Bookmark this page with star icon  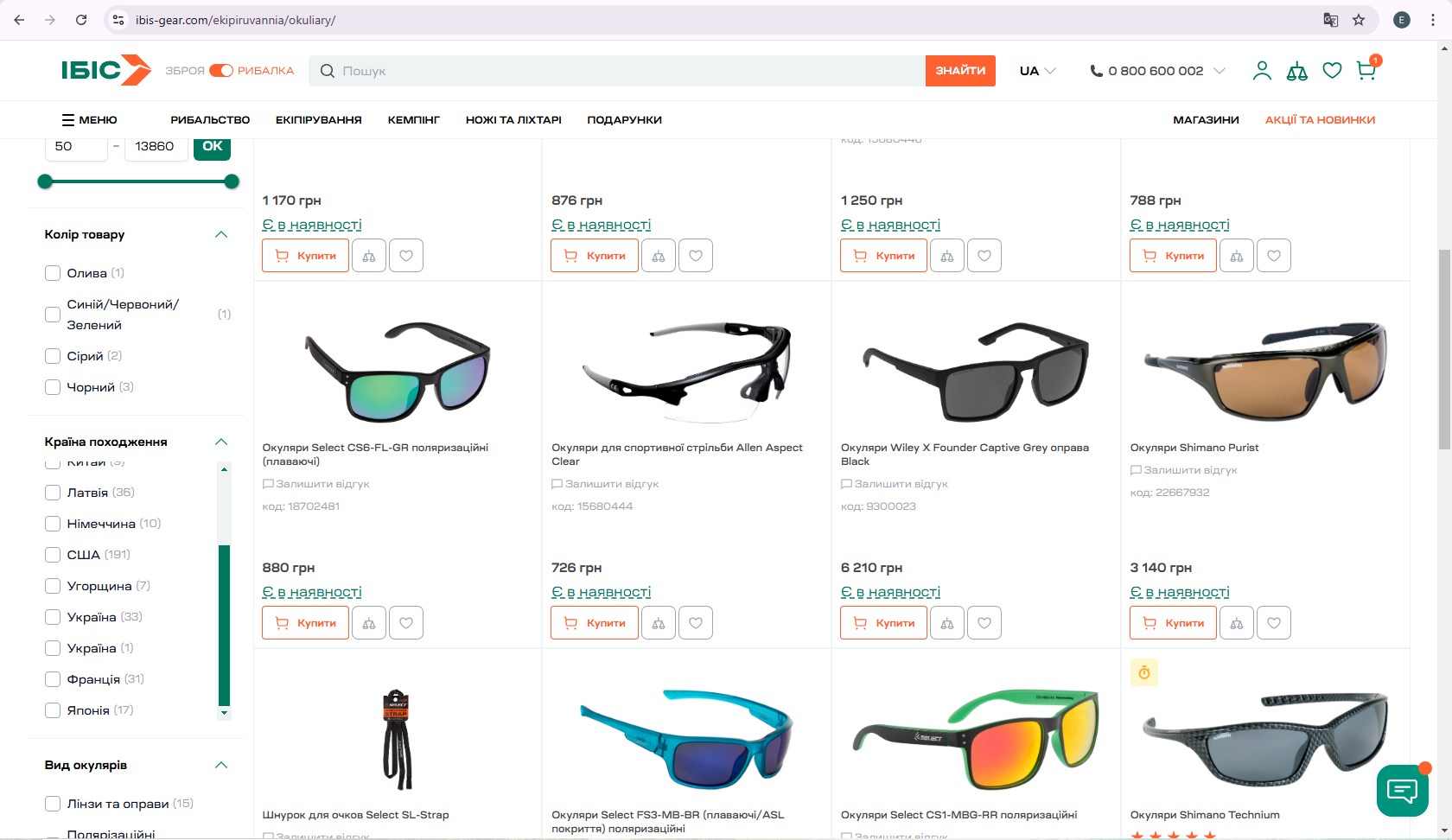(1359, 20)
